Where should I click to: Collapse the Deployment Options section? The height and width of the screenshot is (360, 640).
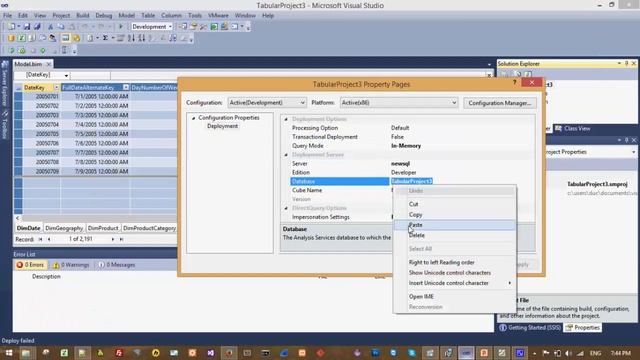[286, 119]
